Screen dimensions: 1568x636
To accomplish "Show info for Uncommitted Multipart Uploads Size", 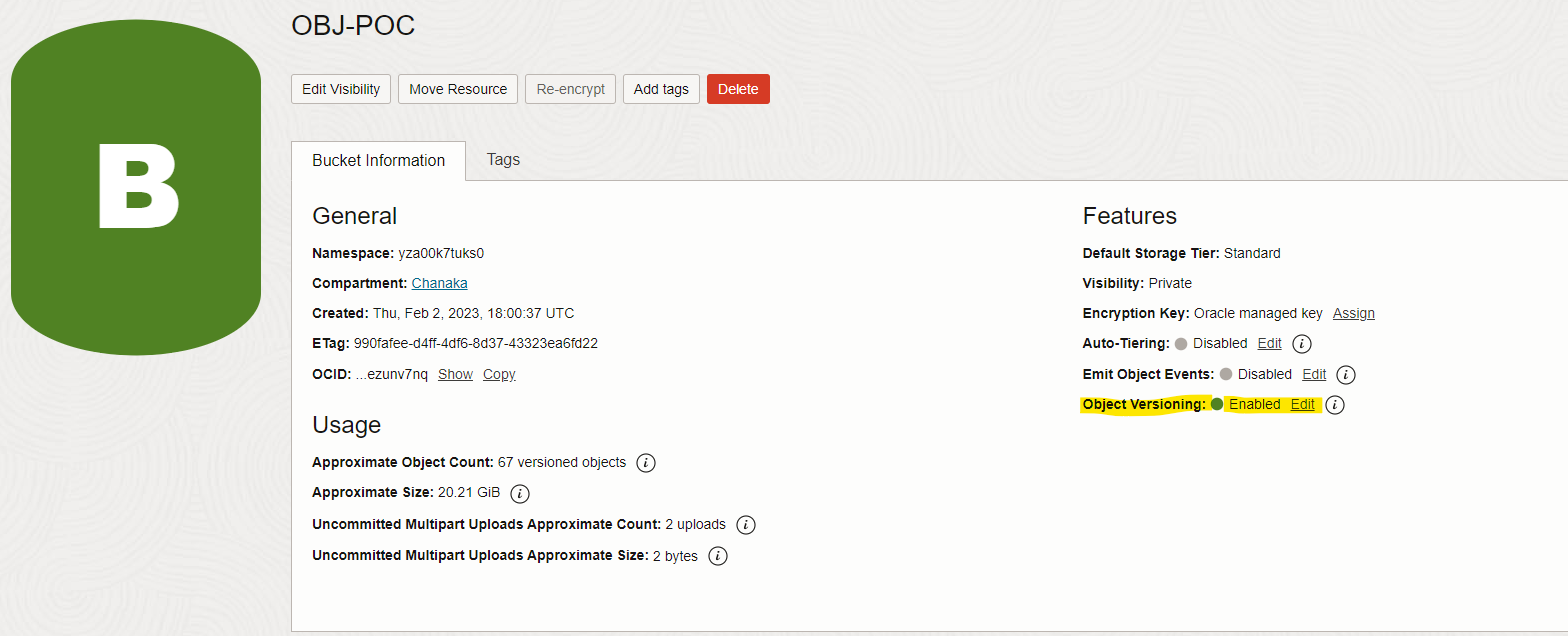I will coord(717,556).
